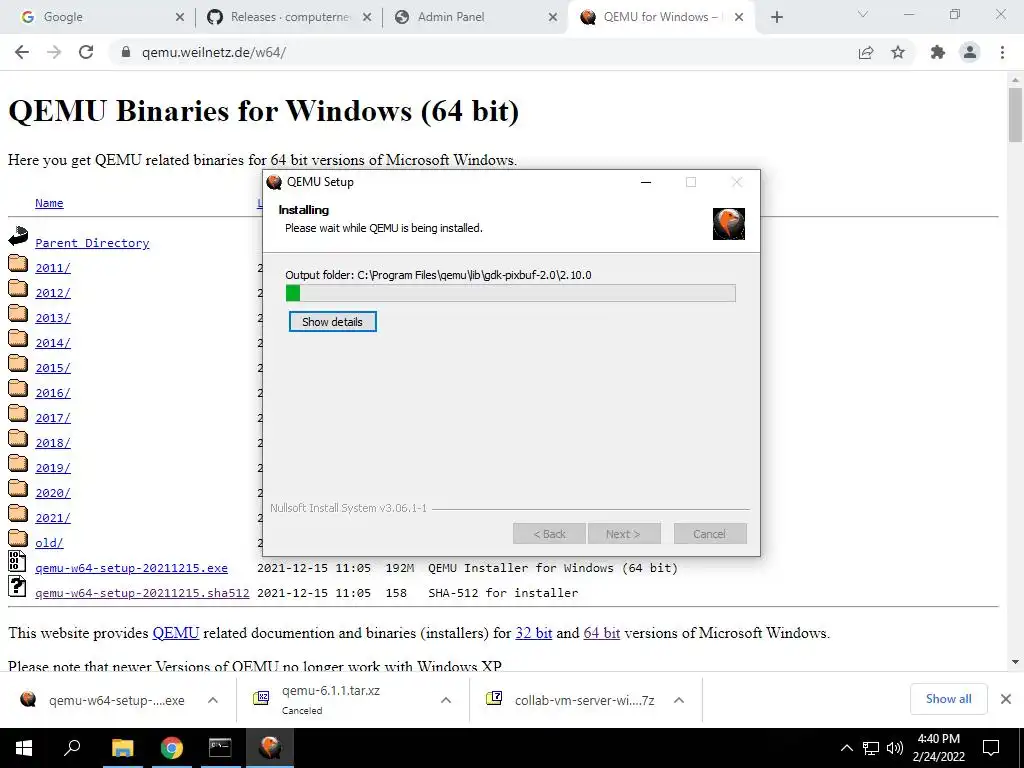
Task: Open the Windows Start menu
Action: coord(24,748)
